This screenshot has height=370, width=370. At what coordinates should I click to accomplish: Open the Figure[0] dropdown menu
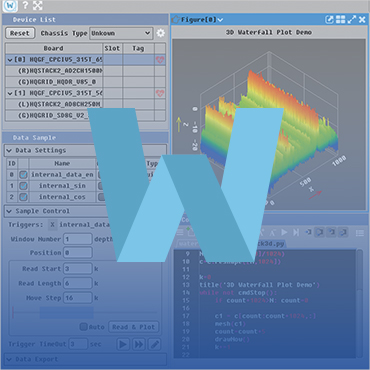(220, 20)
